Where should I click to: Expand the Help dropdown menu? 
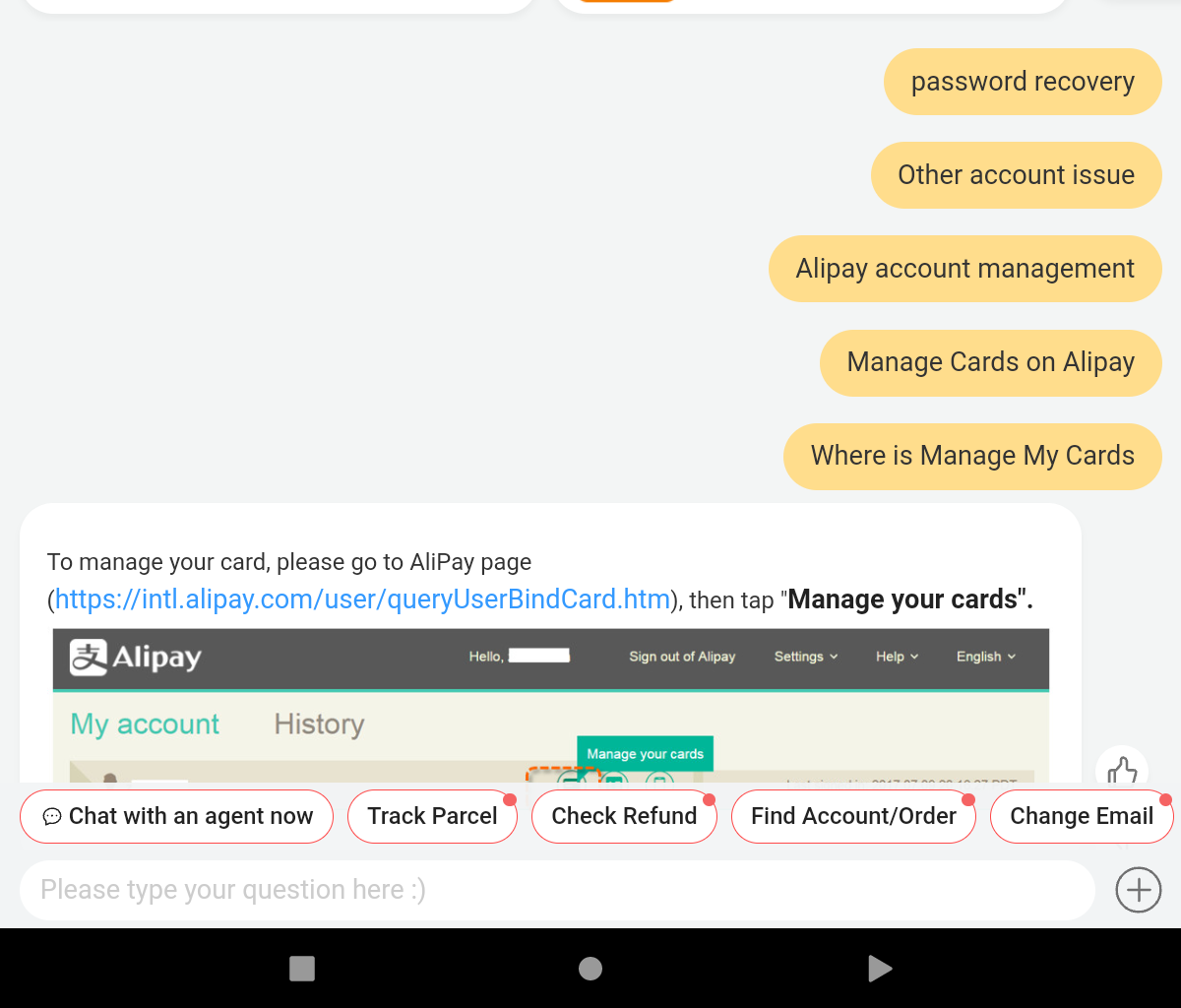(896, 657)
